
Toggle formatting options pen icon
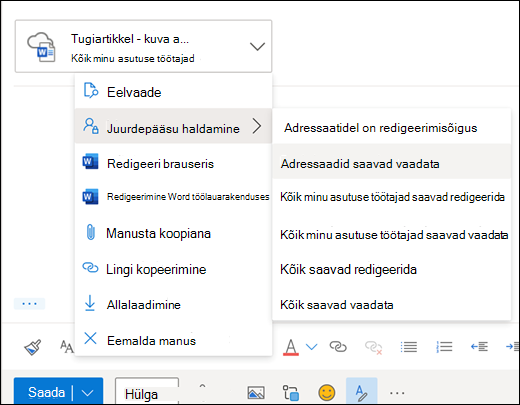coord(362,392)
